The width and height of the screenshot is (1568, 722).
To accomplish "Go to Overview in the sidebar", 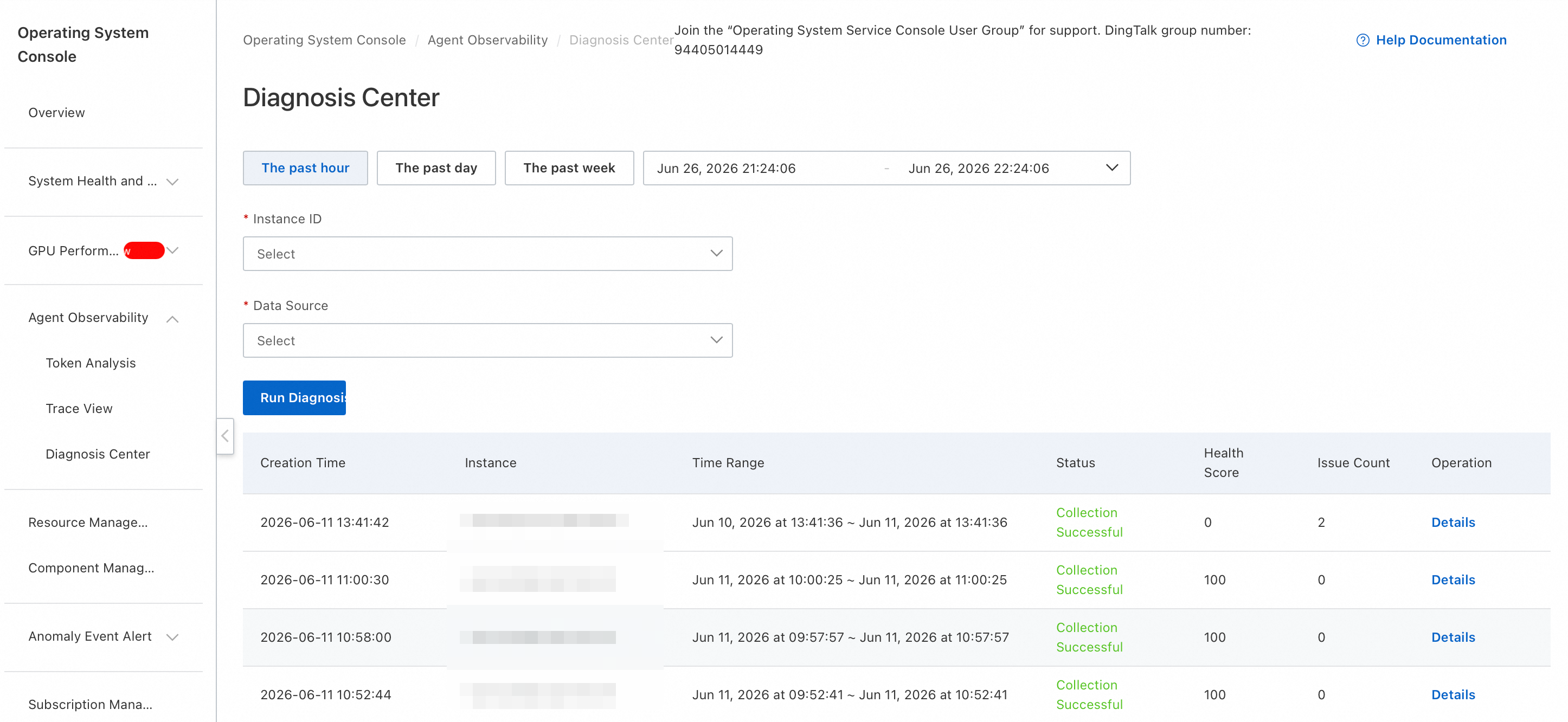I will tap(56, 113).
